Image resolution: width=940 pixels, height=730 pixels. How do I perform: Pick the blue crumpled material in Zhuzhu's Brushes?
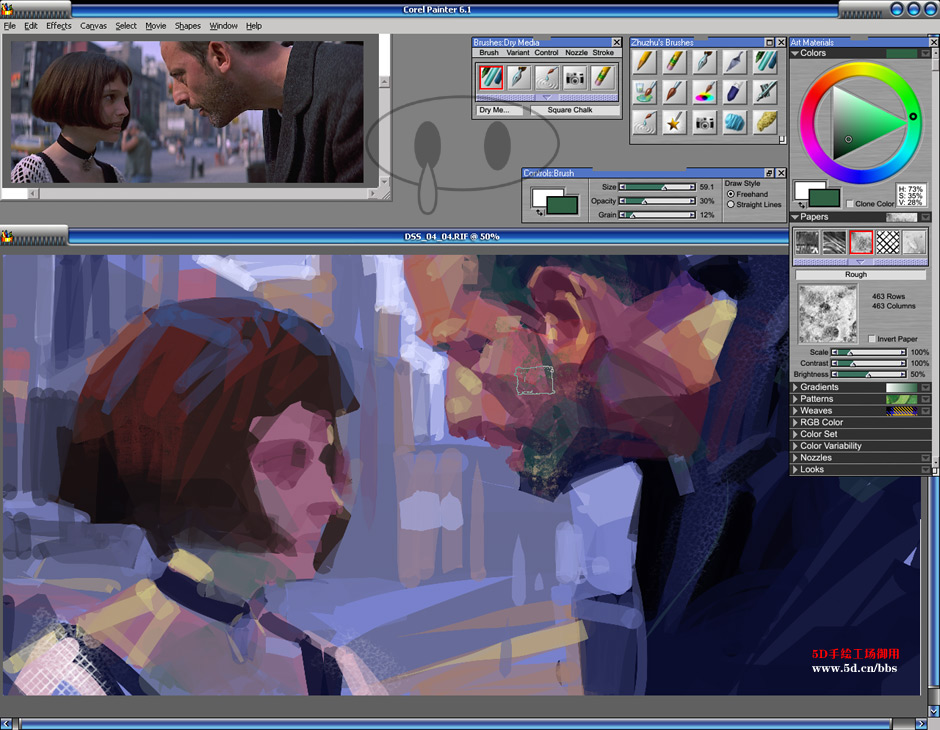735,123
